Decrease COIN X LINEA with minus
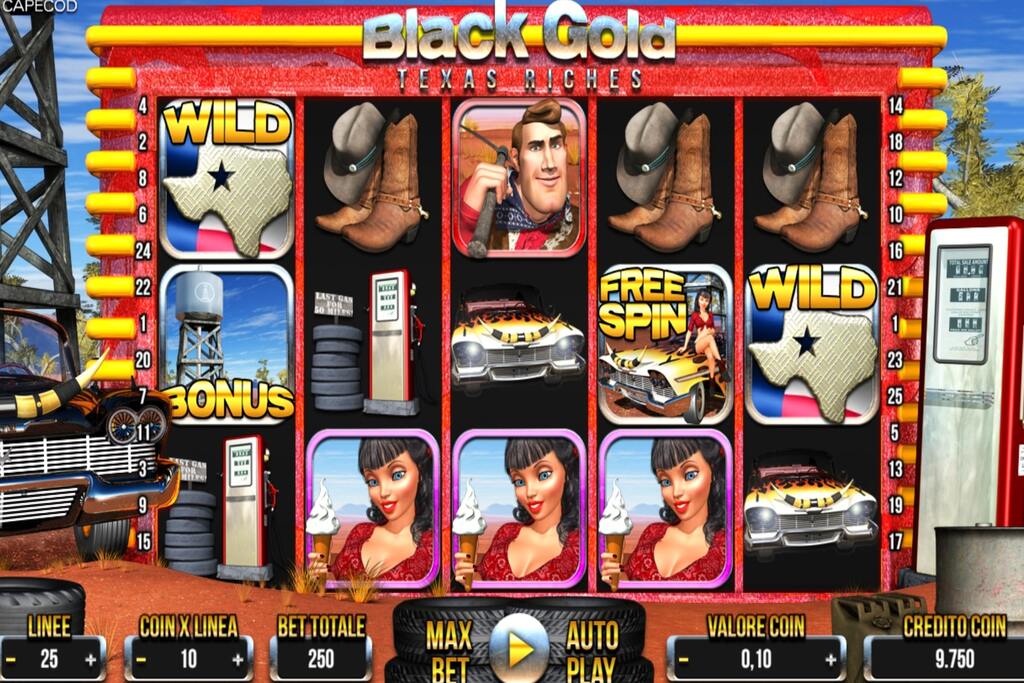This screenshot has width=1024, height=683. click(140, 660)
